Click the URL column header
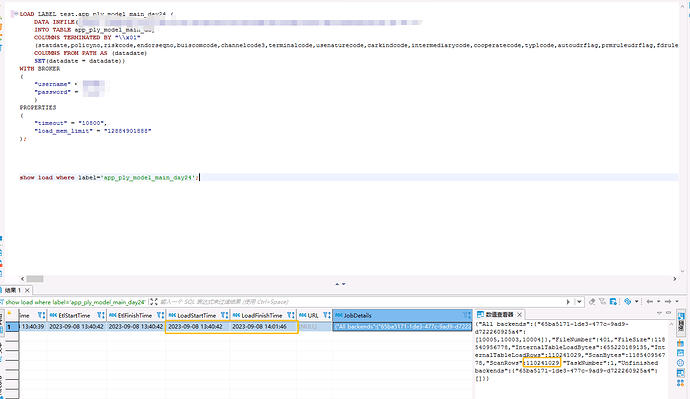 click(314, 315)
